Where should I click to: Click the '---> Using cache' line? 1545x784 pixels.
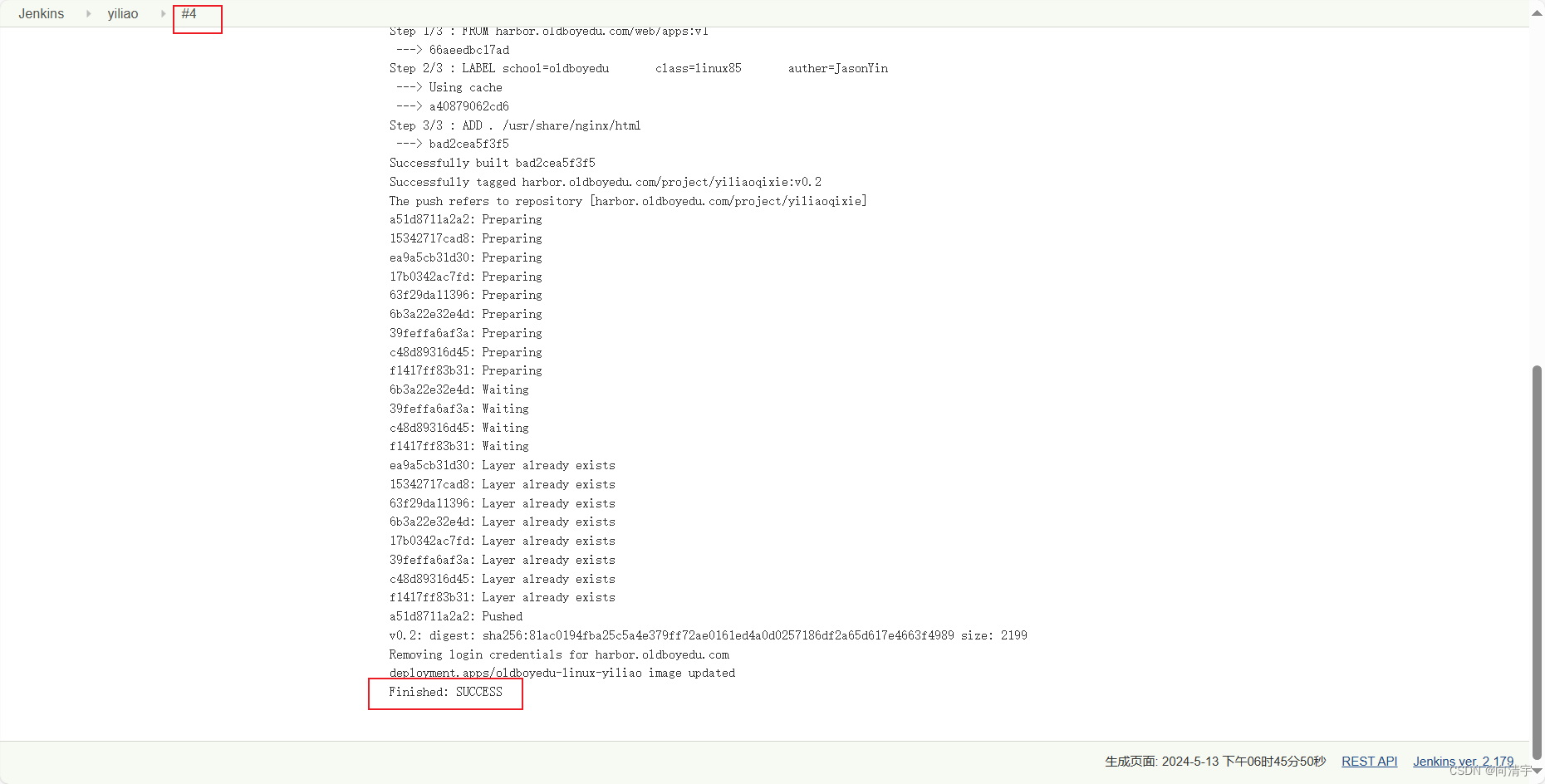click(x=449, y=87)
